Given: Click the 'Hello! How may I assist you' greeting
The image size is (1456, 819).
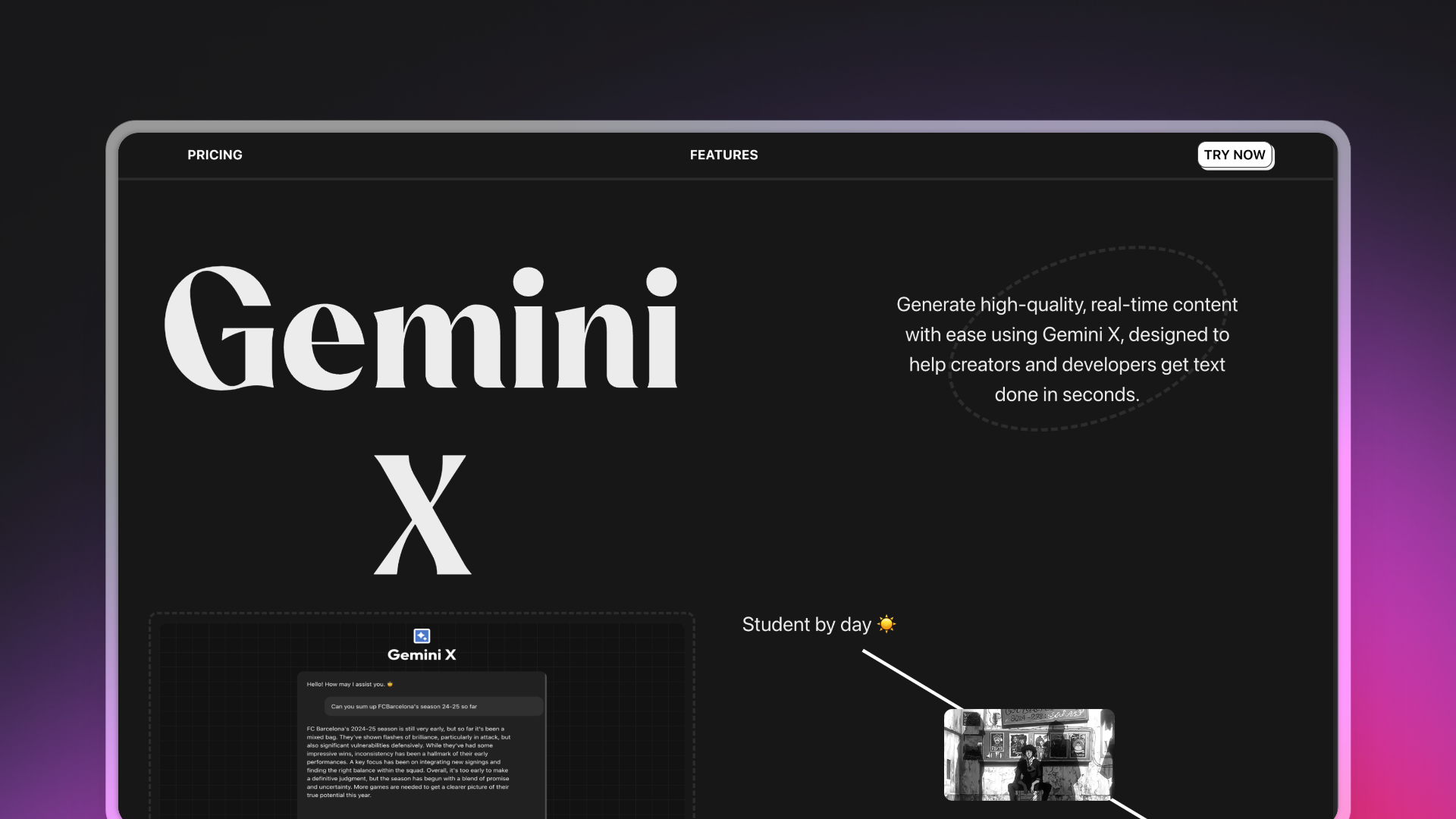Looking at the screenshot, I should pyautogui.click(x=345, y=683).
